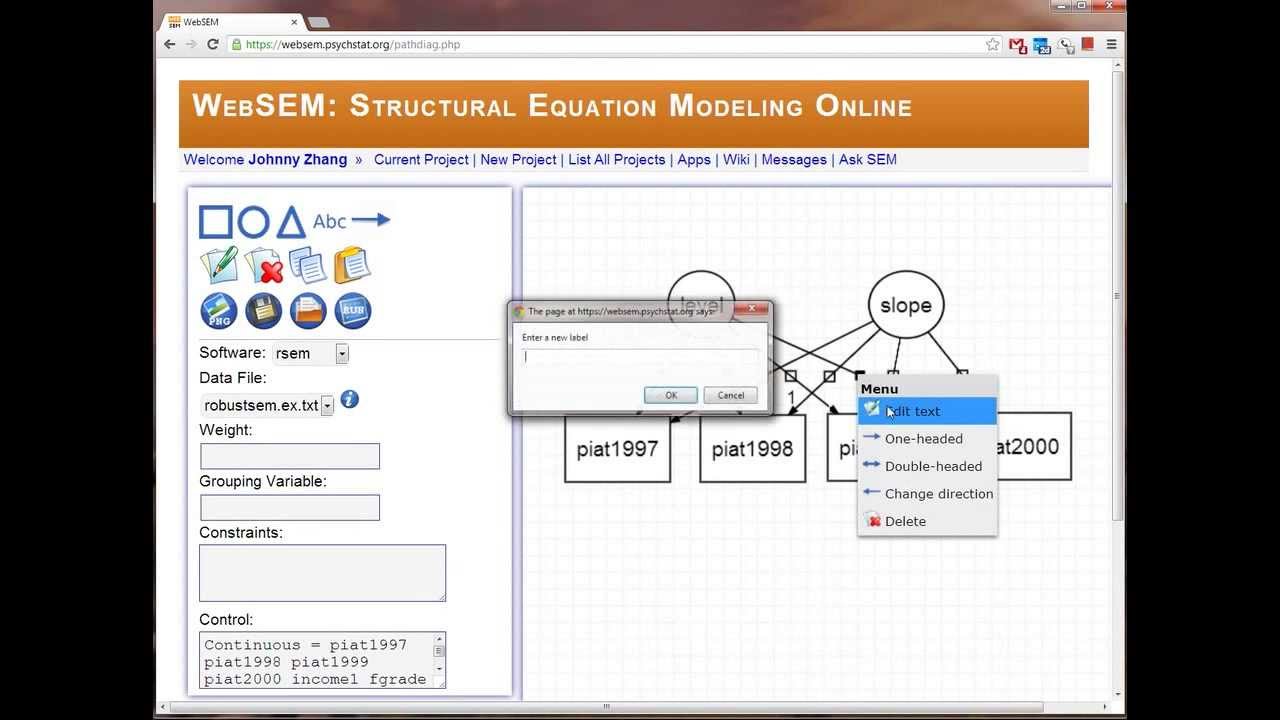The width and height of the screenshot is (1280, 720).
Task: Select the circle (latent variable) shape tool
Action: tap(254, 222)
